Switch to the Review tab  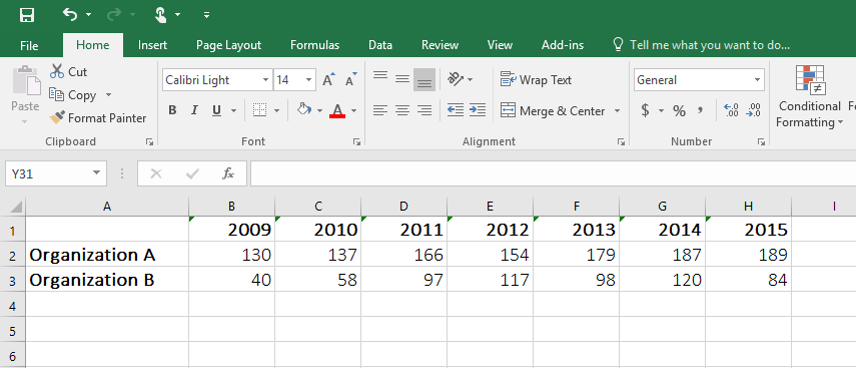[x=440, y=45]
